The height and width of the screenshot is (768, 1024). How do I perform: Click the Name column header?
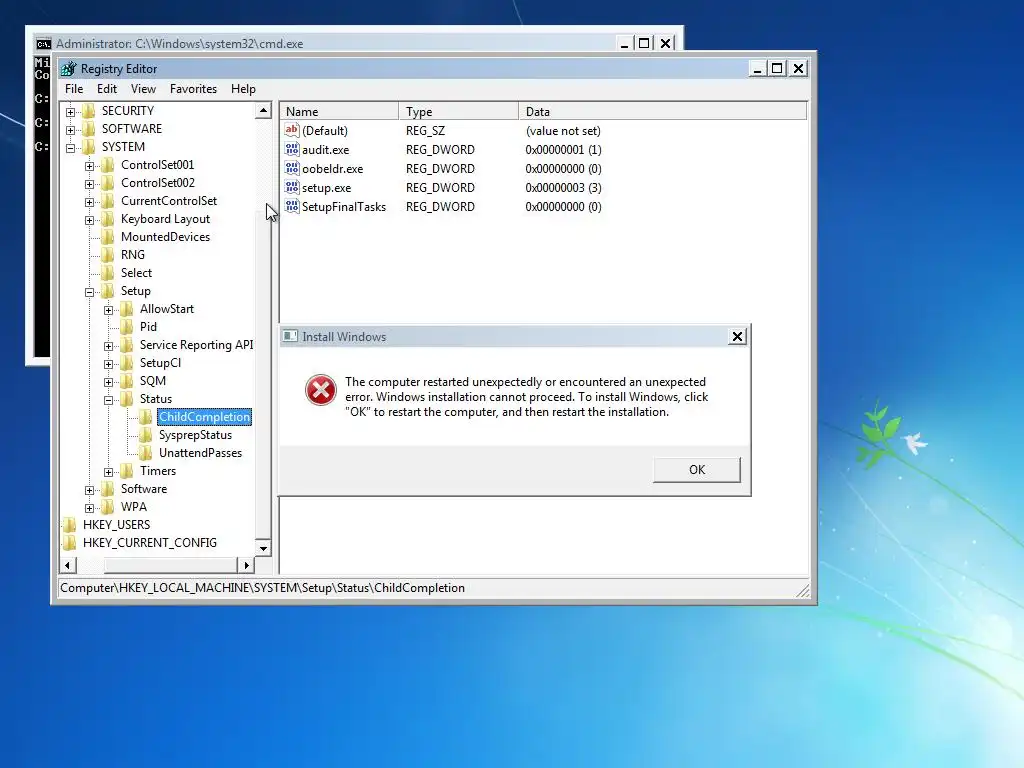(x=340, y=112)
